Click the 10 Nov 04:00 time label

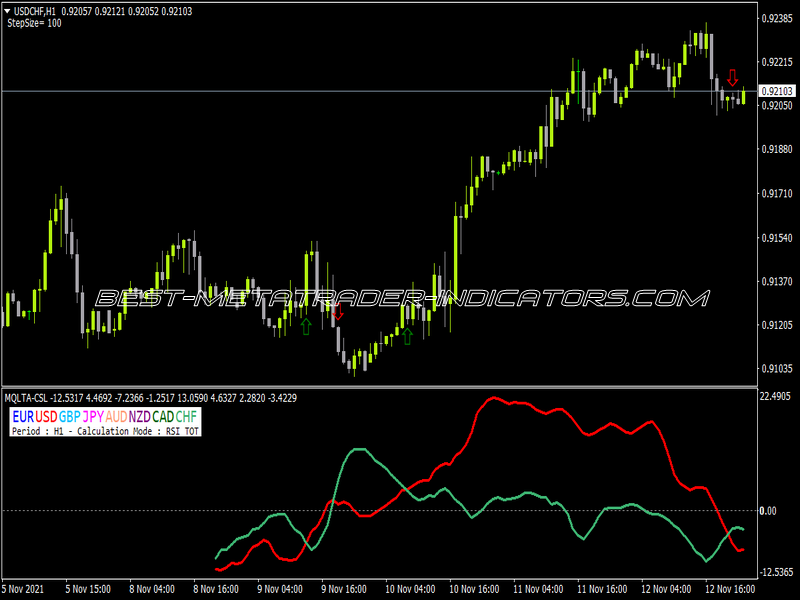pyautogui.click(x=410, y=589)
